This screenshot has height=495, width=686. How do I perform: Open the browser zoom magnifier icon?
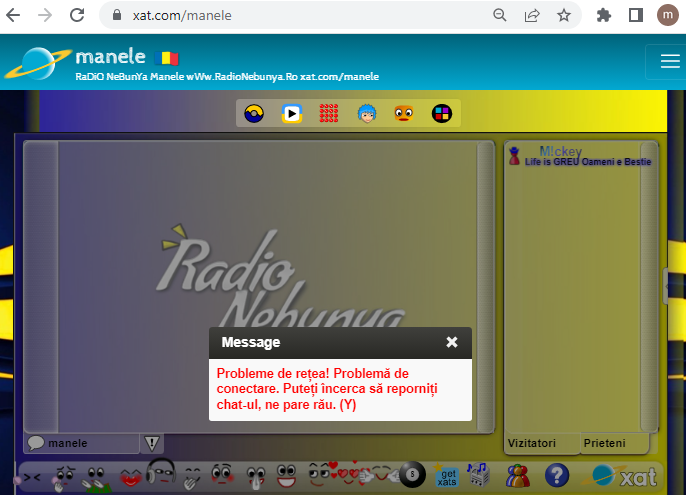click(500, 15)
